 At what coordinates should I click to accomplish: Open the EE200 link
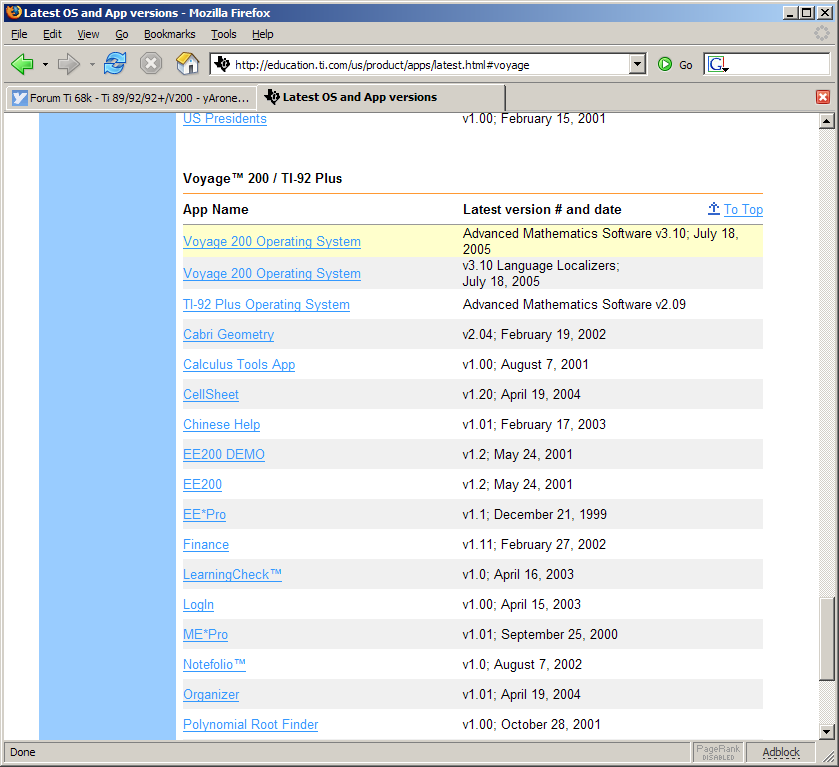point(202,484)
